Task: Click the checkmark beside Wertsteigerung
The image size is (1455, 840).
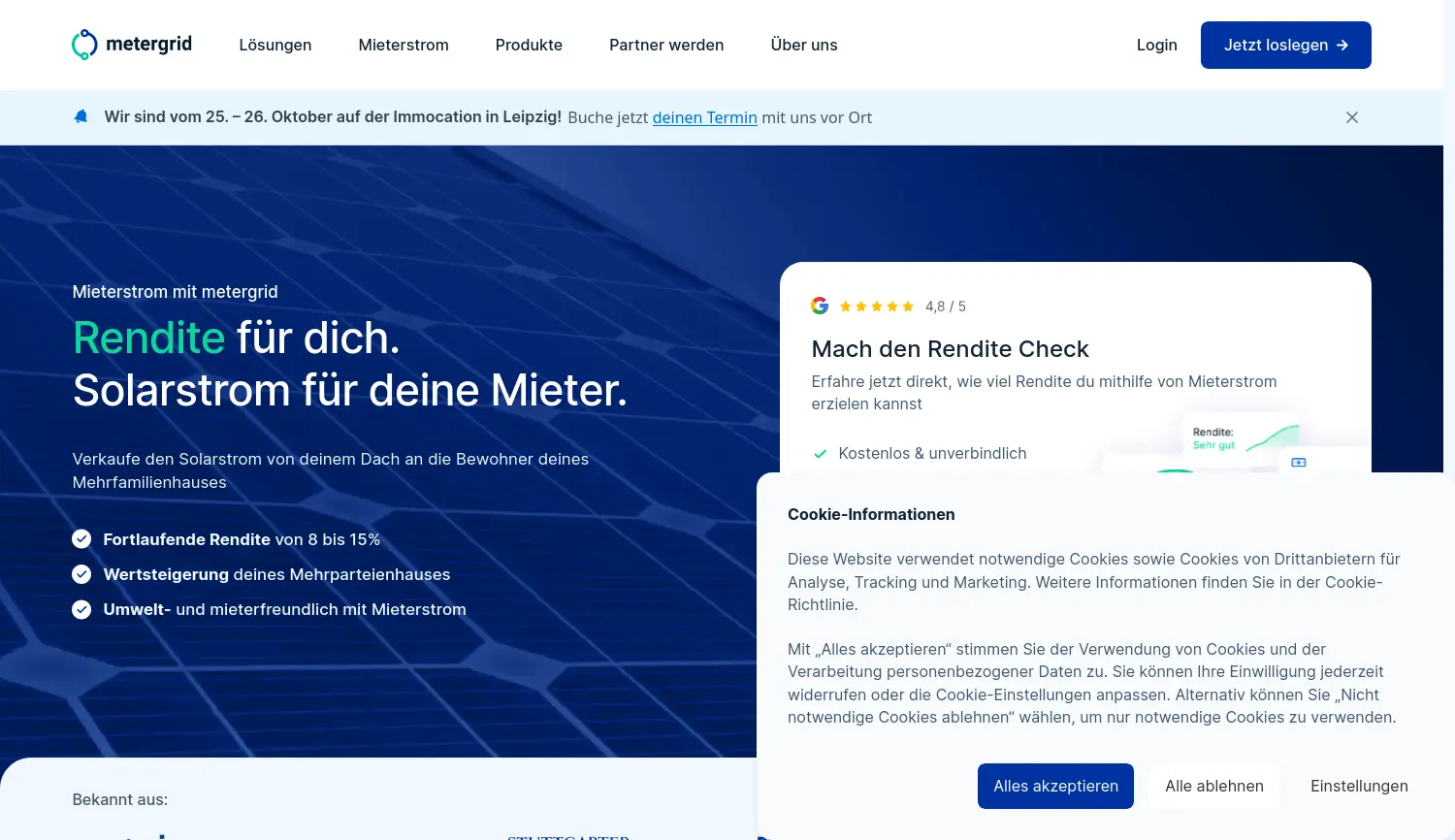Action: coord(81,573)
